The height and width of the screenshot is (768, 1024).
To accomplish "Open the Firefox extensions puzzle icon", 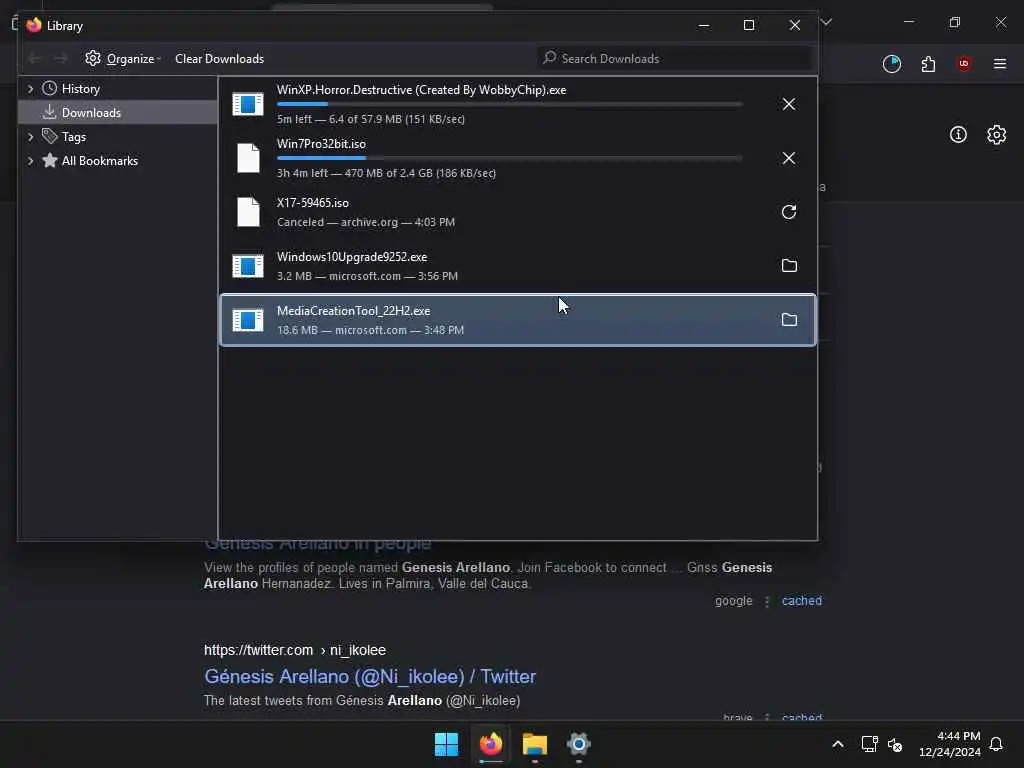I will (x=928, y=64).
